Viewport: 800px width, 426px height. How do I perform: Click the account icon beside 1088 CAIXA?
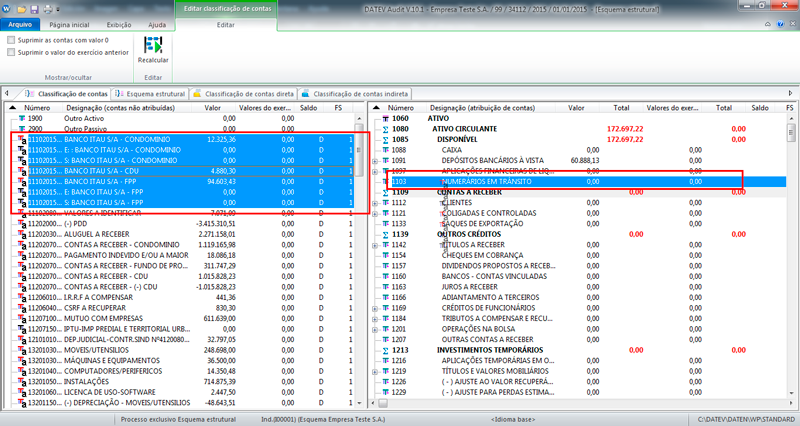[384, 150]
